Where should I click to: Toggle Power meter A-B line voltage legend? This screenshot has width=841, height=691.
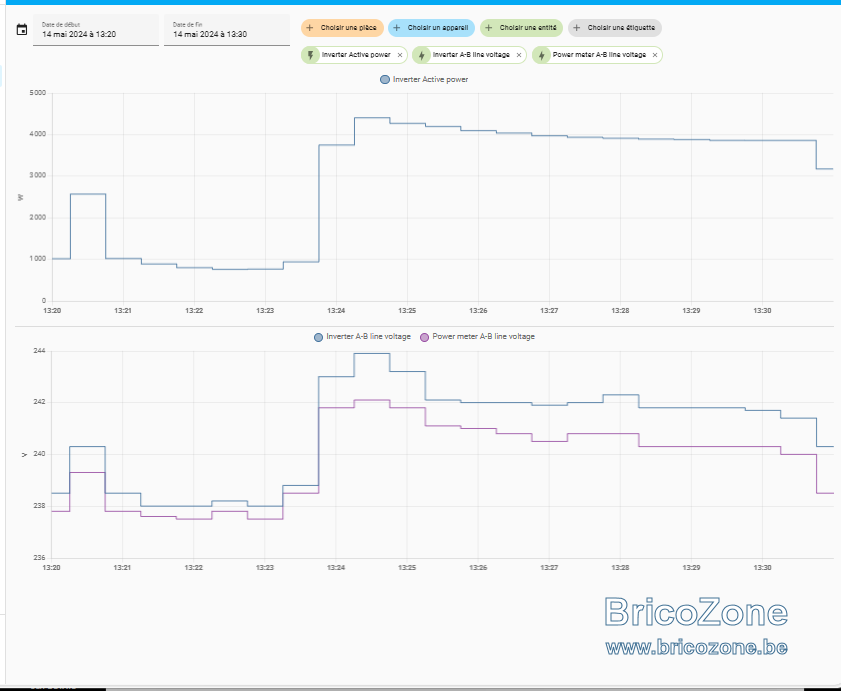tap(477, 337)
